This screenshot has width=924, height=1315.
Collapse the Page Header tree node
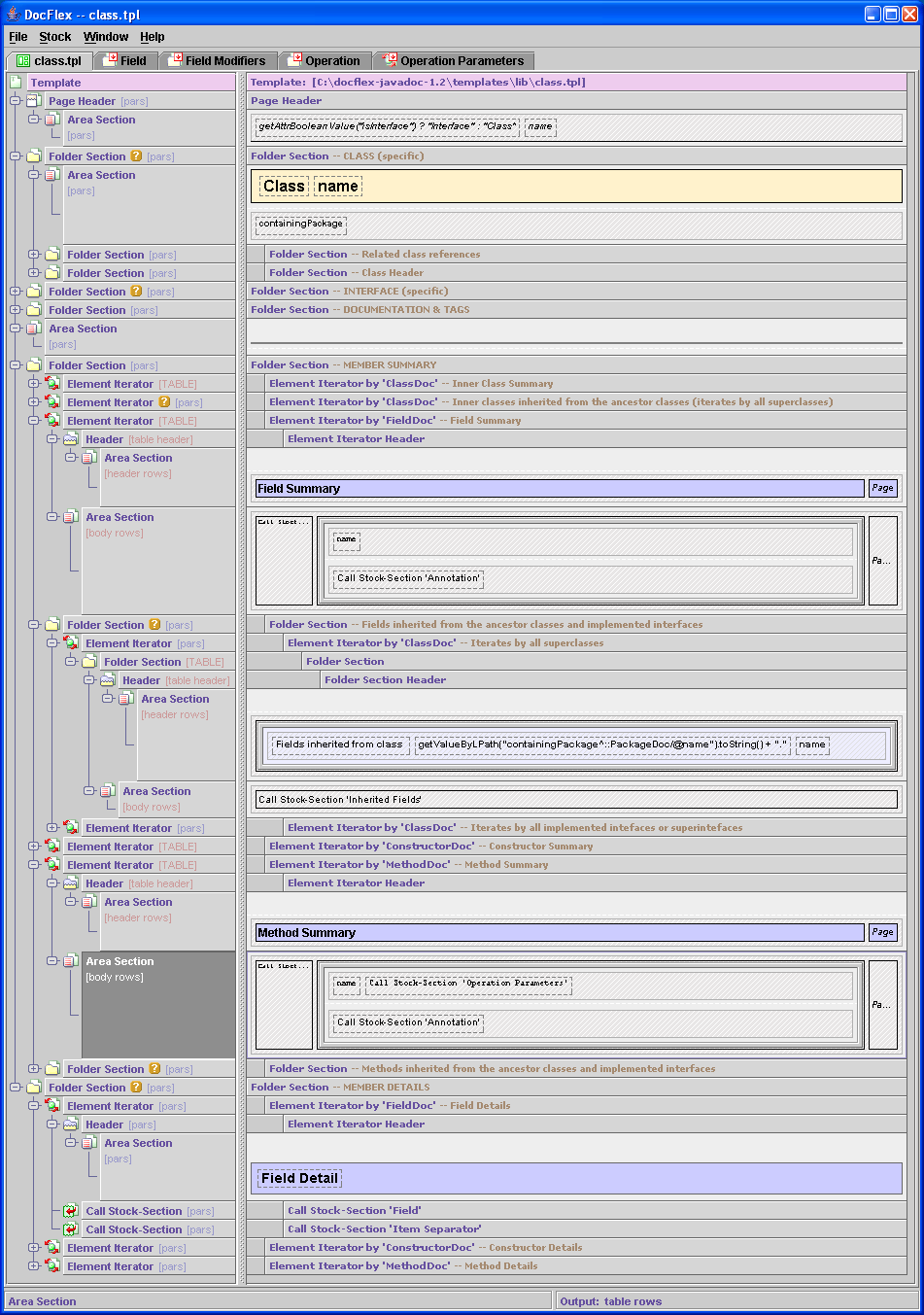(15, 101)
